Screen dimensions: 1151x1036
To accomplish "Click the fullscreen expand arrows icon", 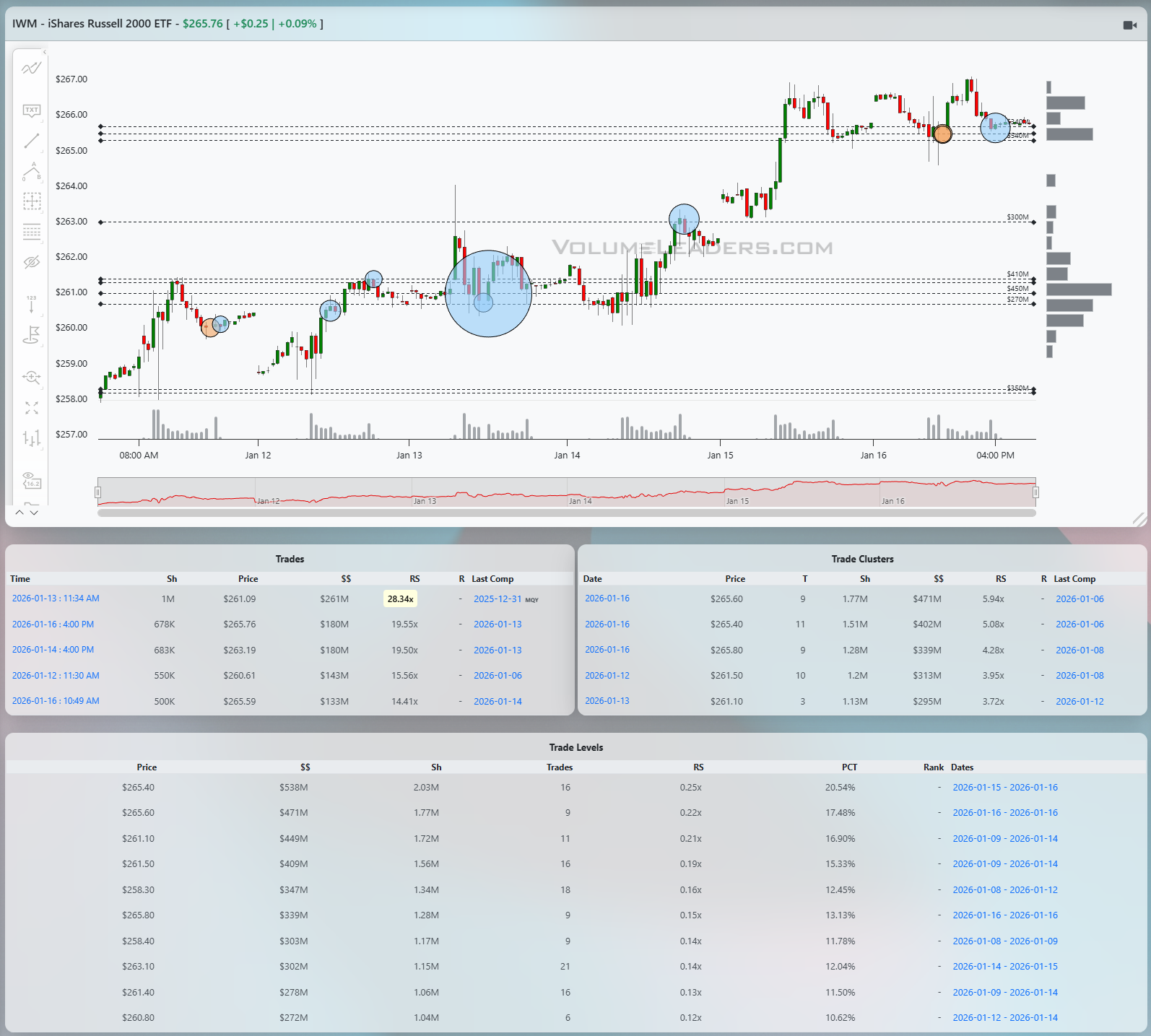I will (x=31, y=408).
